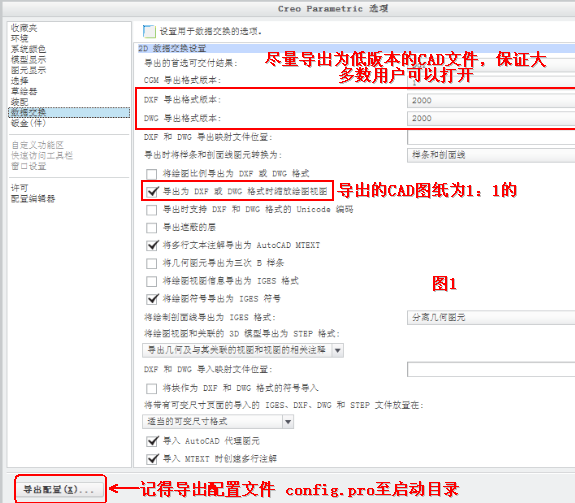Toggle 导入 MTEXT 时创建多行注解 checkbox
This screenshot has height=503, width=575.
(x=152, y=459)
